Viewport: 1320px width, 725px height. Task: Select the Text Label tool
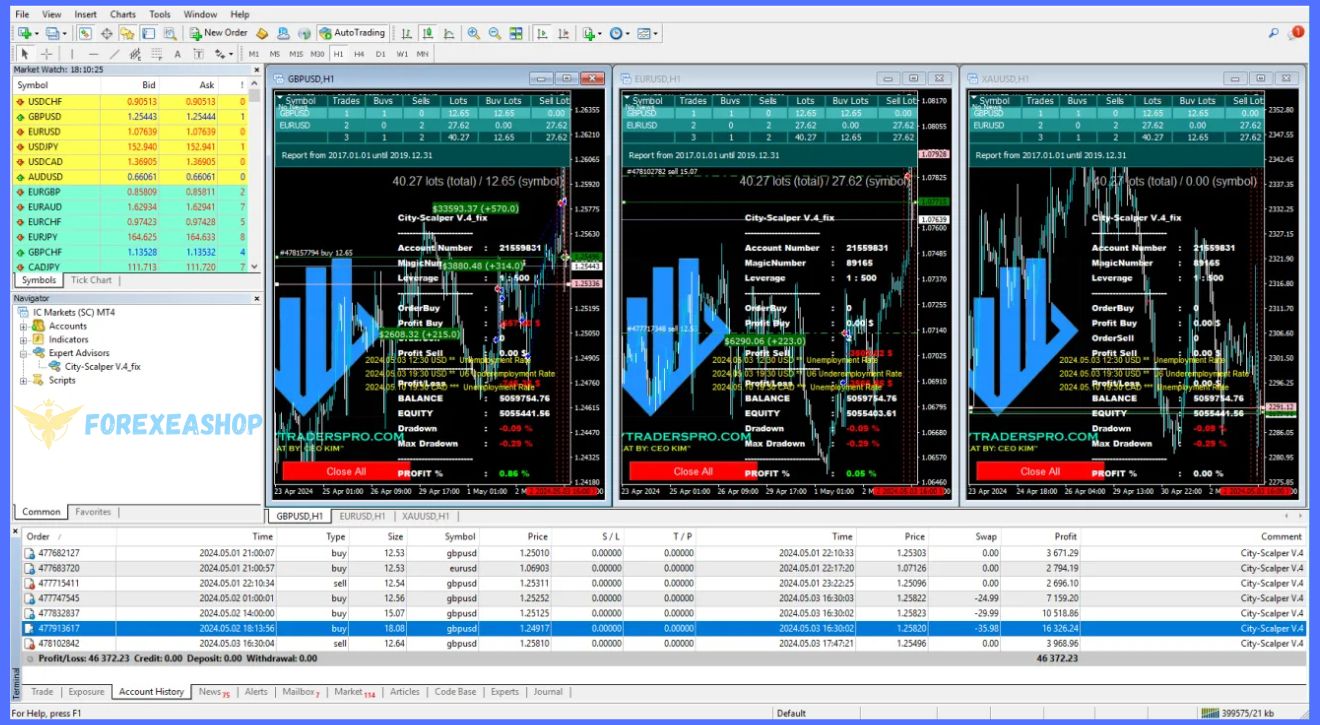pyautogui.click(x=198, y=54)
